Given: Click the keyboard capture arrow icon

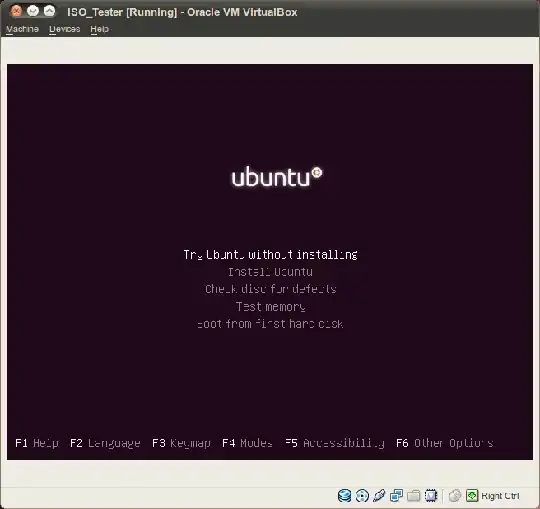Looking at the screenshot, I should 472,496.
